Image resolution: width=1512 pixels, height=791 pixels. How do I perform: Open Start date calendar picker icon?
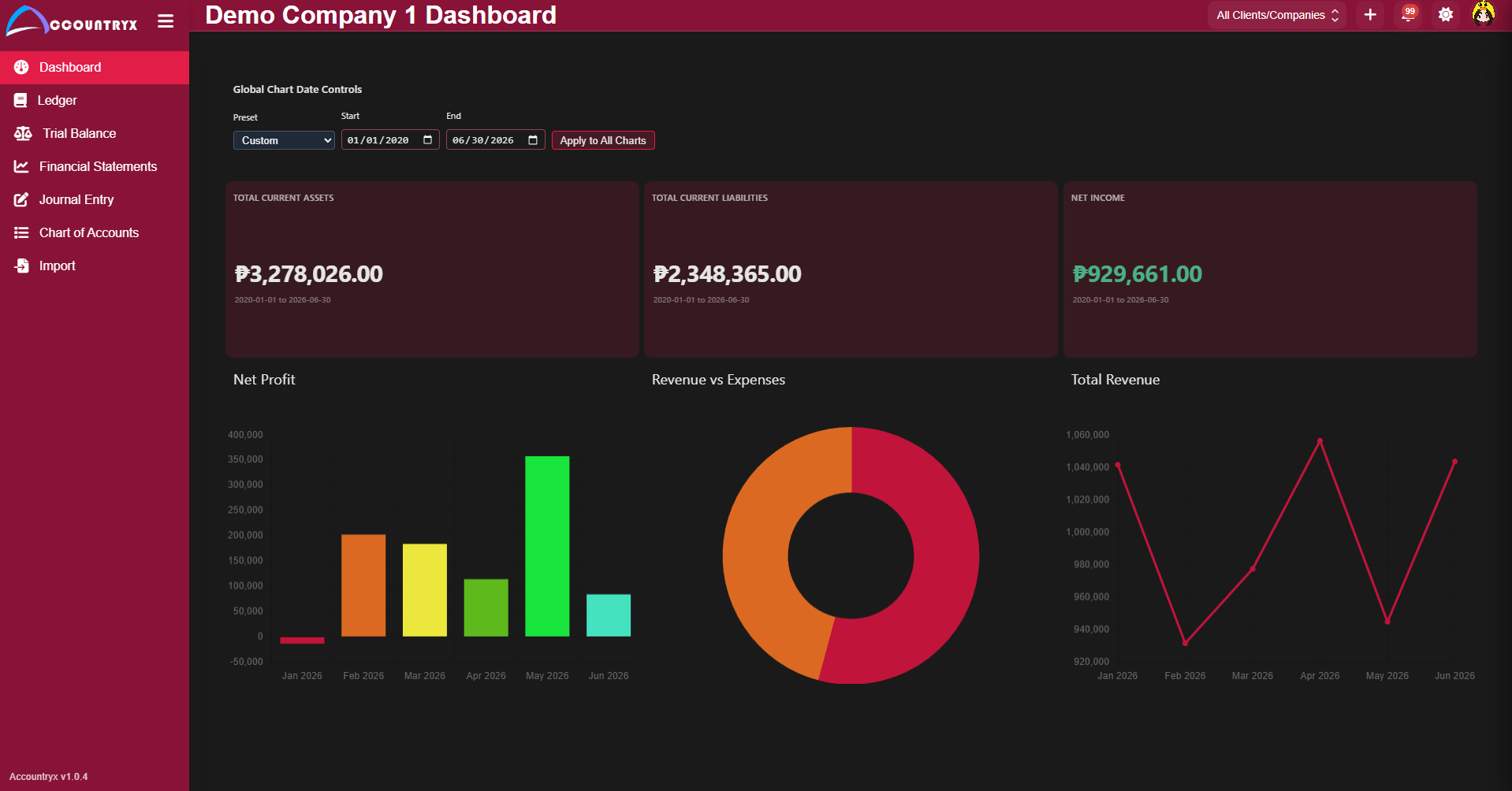click(x=428, y=140)
